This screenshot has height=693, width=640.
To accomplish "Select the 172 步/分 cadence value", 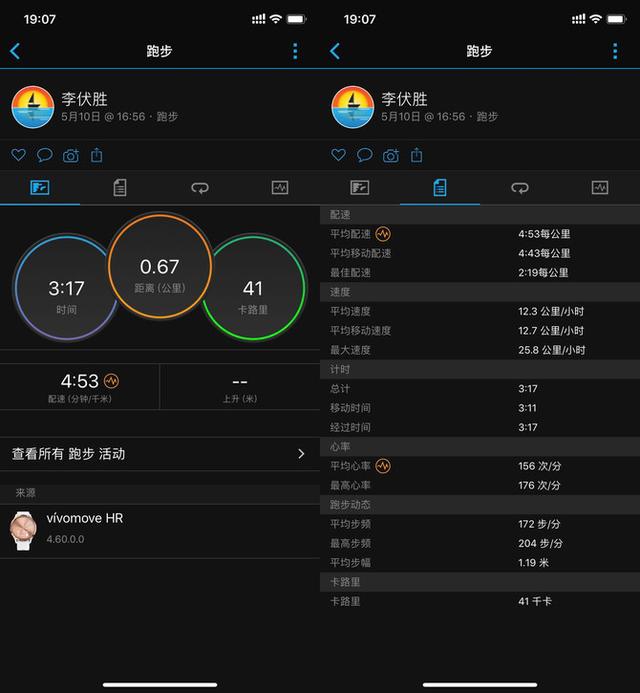I will click(539, 524).
